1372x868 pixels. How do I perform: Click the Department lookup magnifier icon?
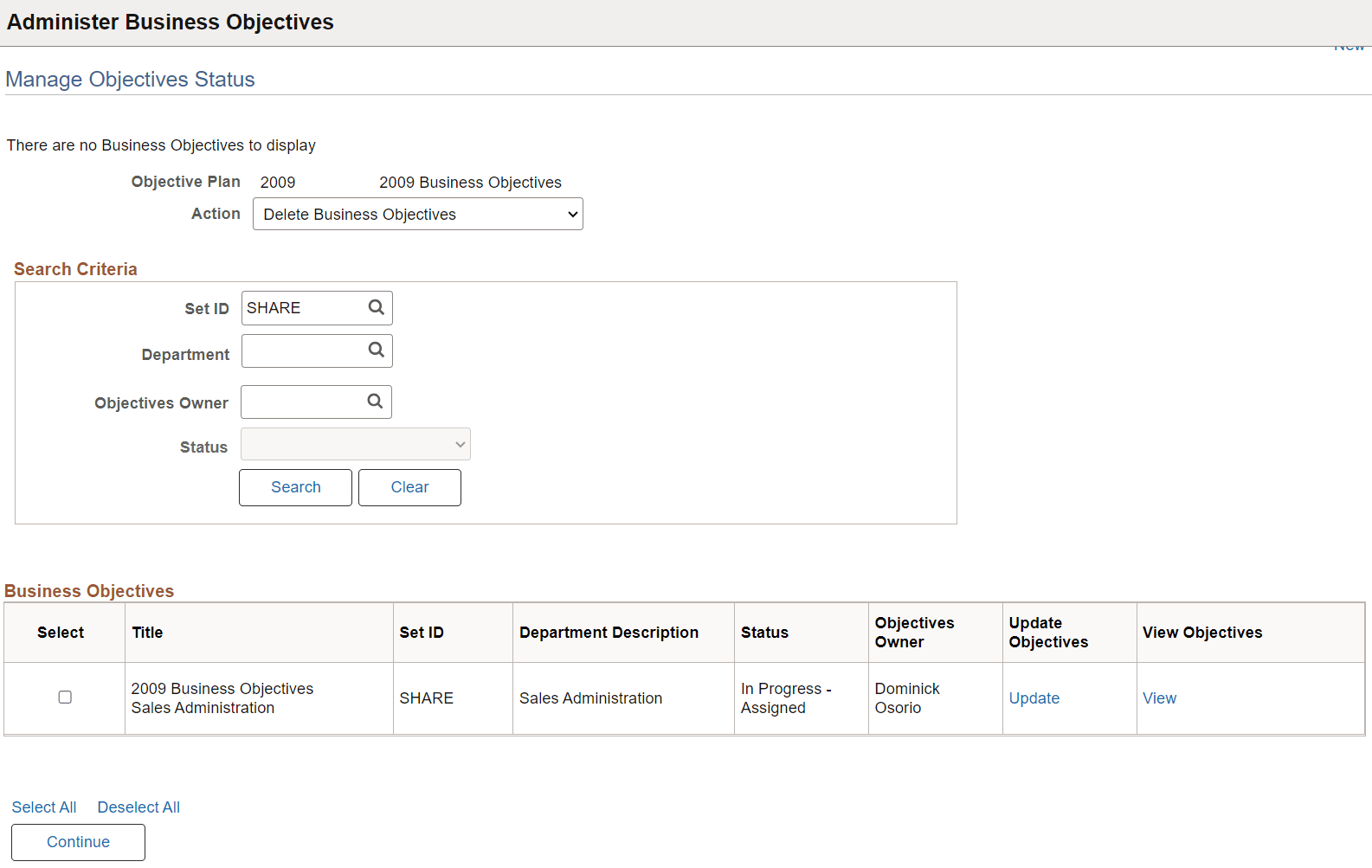(x=376, y=350)
